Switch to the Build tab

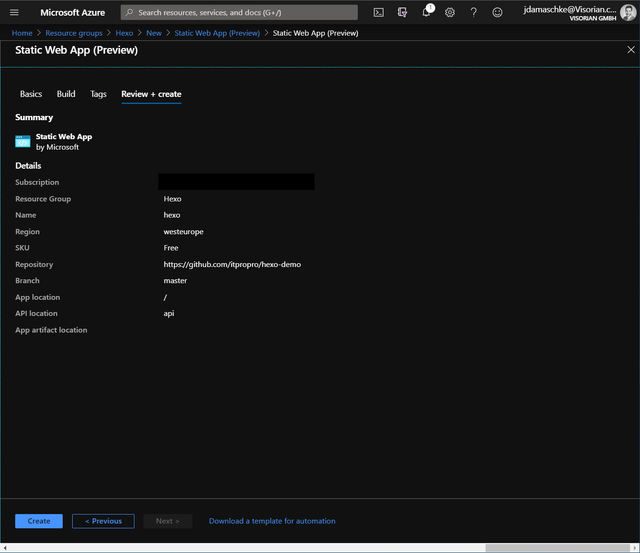[x=66, y=94]
